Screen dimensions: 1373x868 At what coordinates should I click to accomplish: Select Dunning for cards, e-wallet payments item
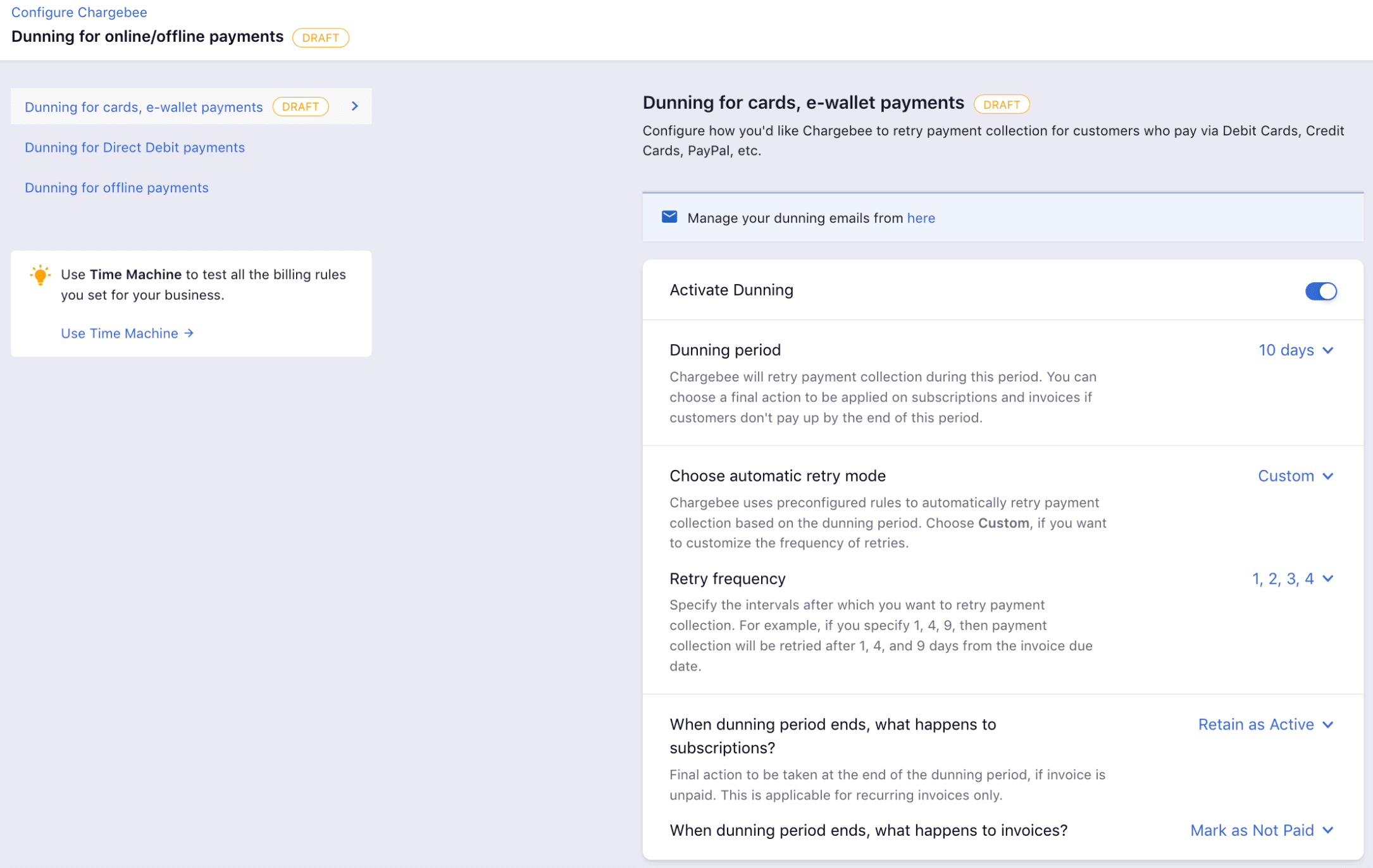(x=191, y=106)
